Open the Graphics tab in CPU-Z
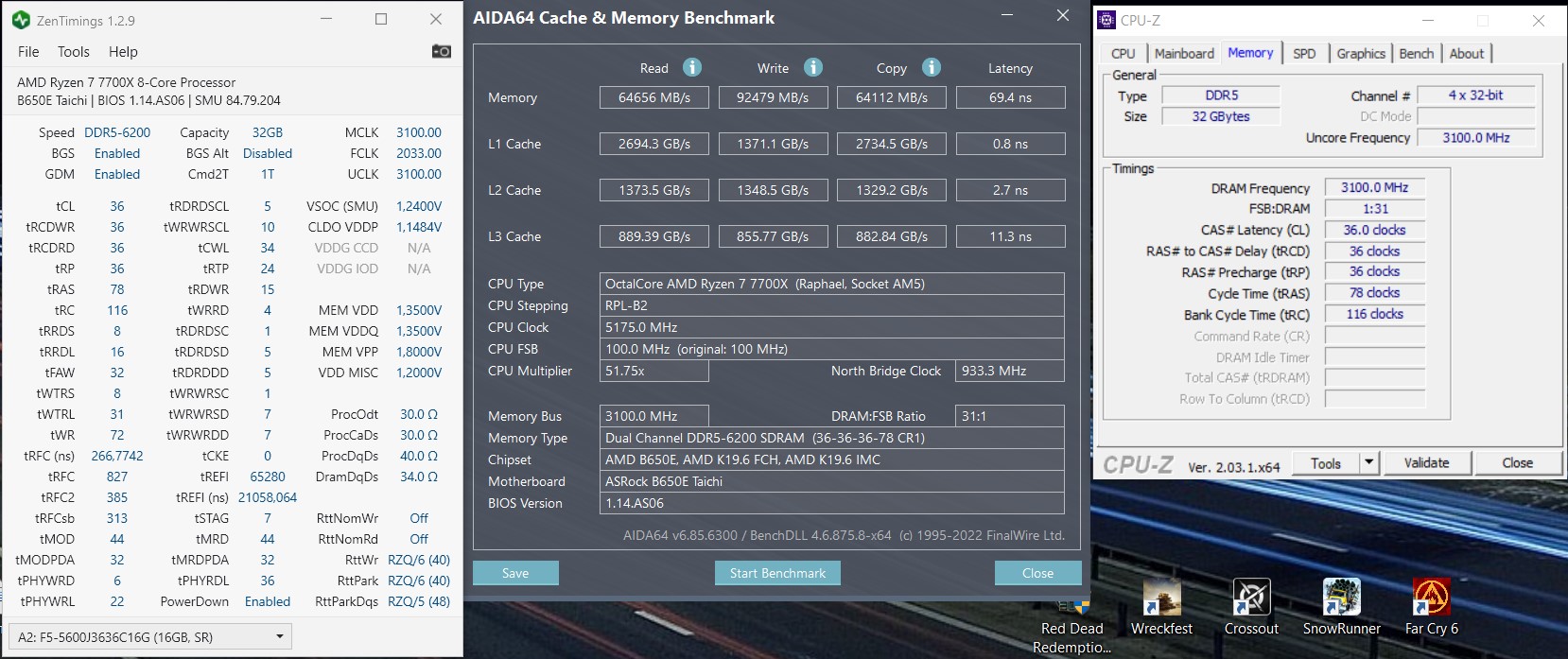Screen dimensions: 1568x659 tap(1361, 54)
